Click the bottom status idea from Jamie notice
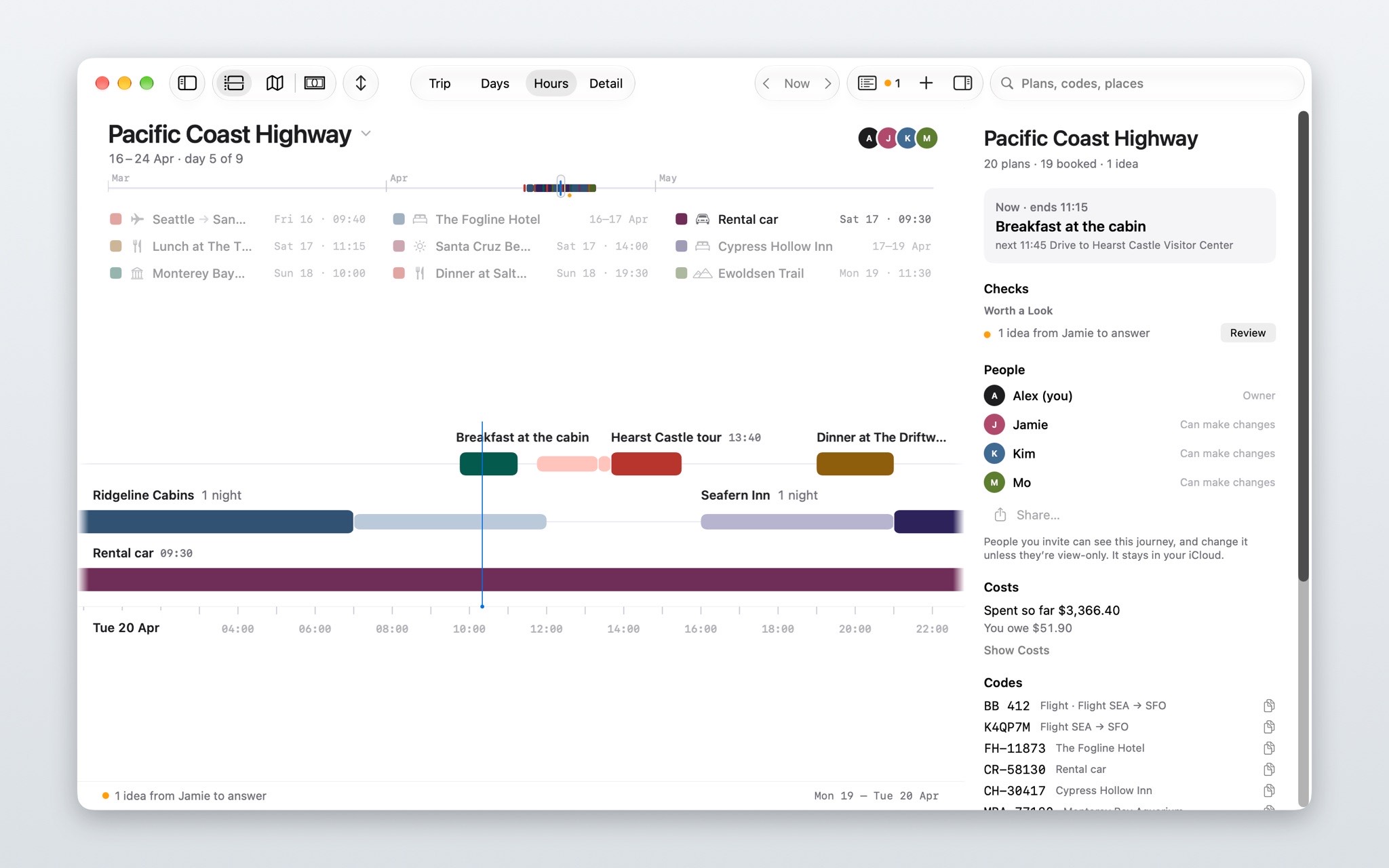The height and width of the screenshot is (868, 1389). click(184, 796)
